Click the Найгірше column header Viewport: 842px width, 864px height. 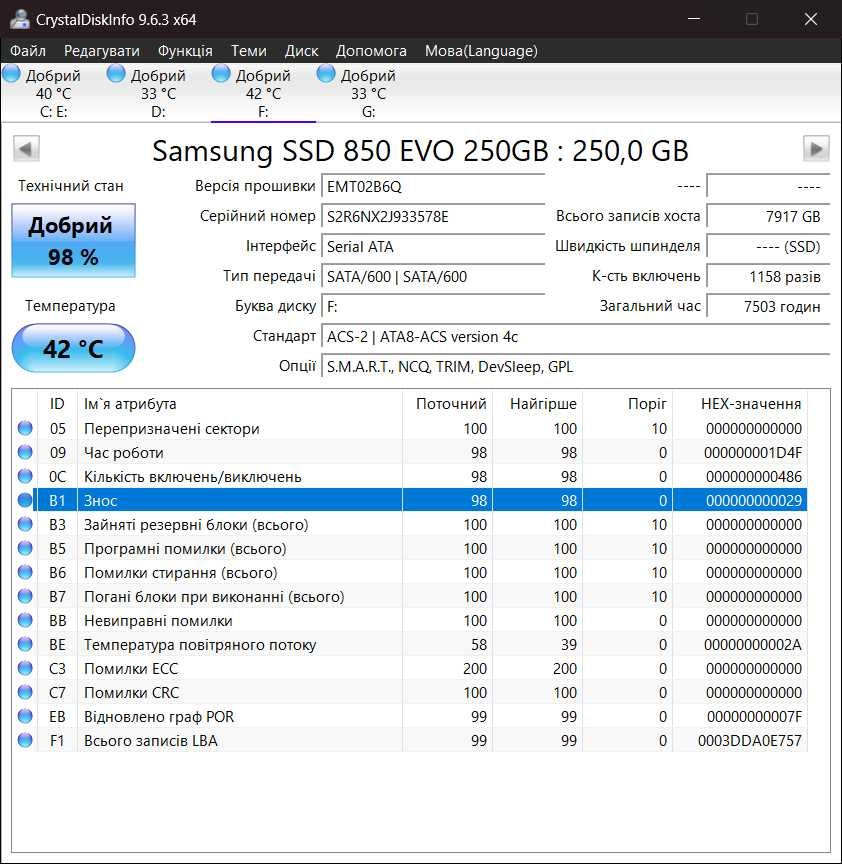tap(538, 404)
